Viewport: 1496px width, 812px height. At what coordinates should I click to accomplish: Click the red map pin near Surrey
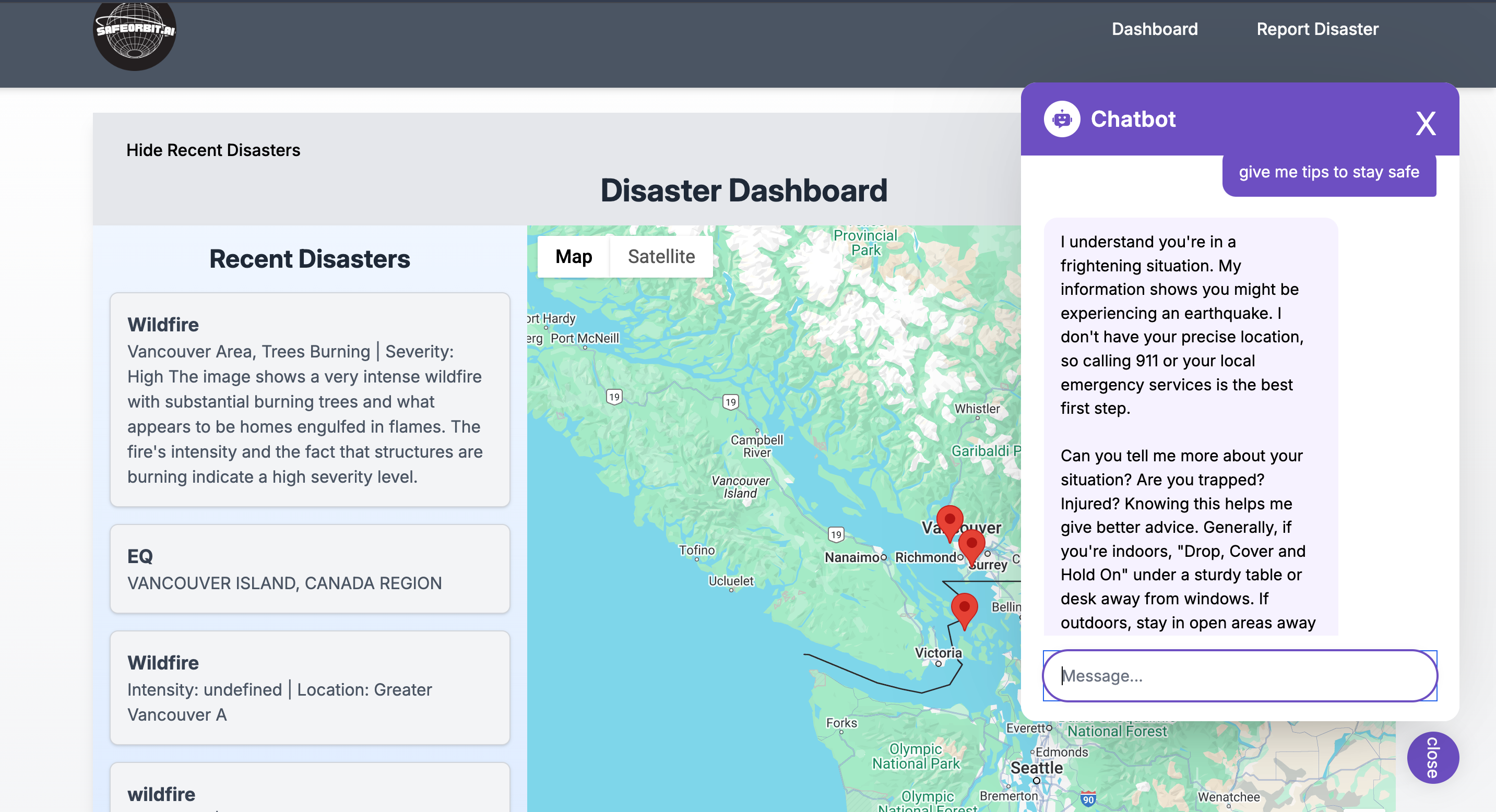pos(971,544)
